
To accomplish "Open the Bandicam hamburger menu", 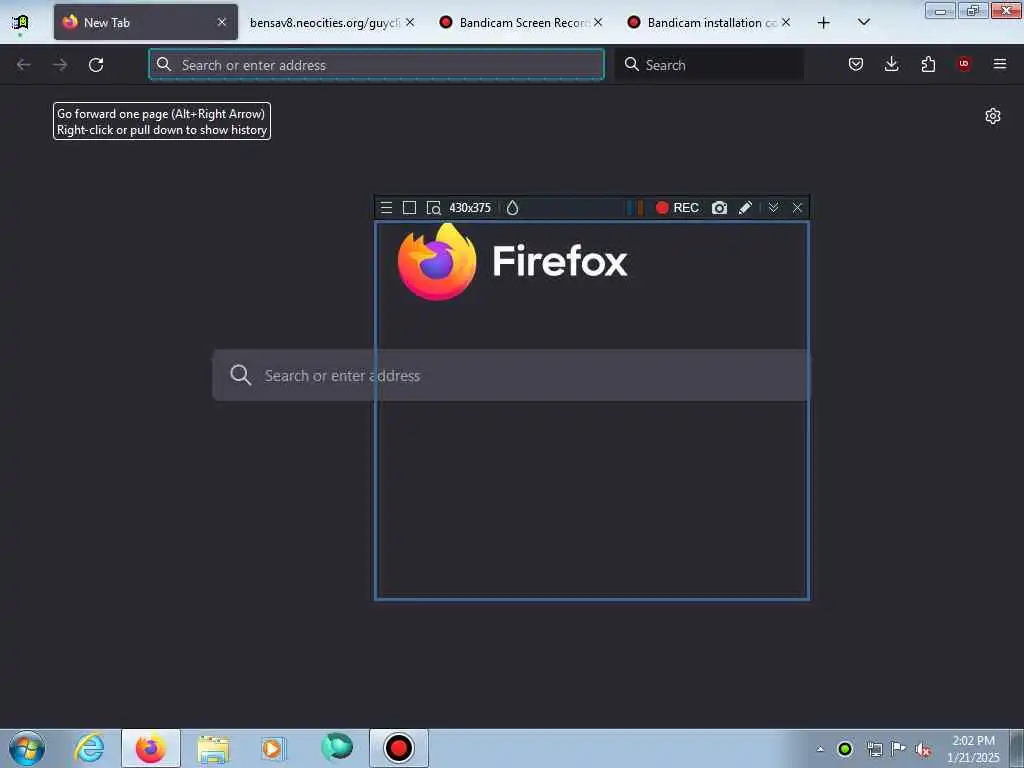I will point(387,208).
